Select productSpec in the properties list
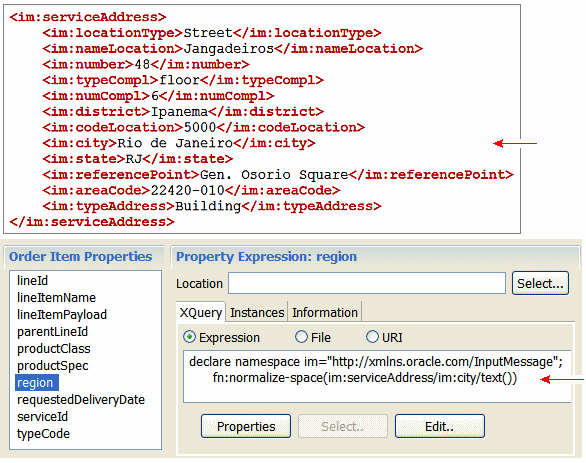 tap(53, 365)
